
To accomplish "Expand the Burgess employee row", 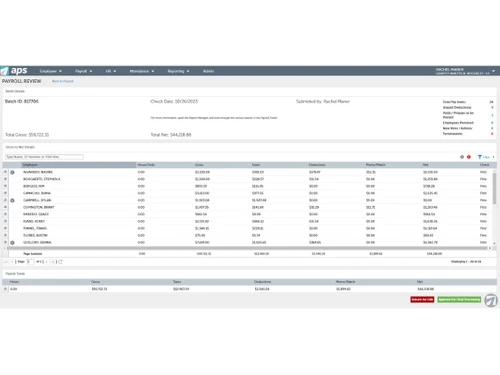I will 5,186.
